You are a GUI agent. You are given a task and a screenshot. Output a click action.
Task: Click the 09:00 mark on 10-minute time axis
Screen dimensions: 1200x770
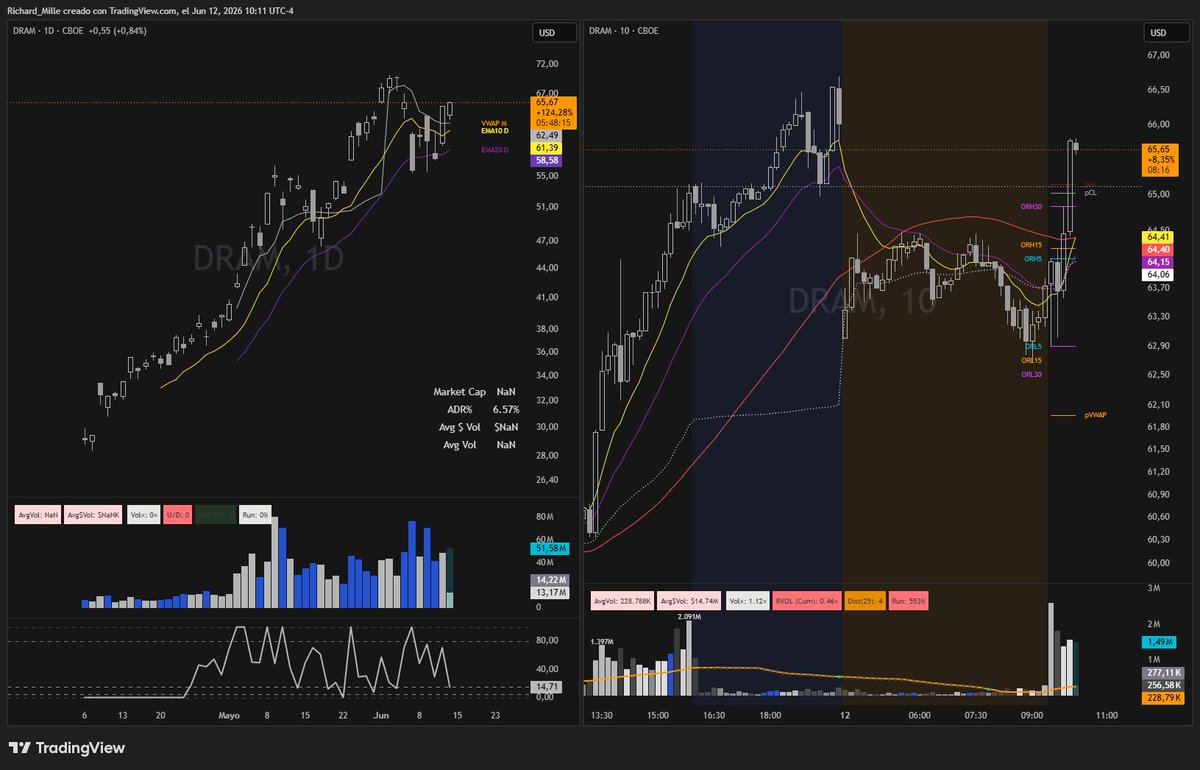1032,716
